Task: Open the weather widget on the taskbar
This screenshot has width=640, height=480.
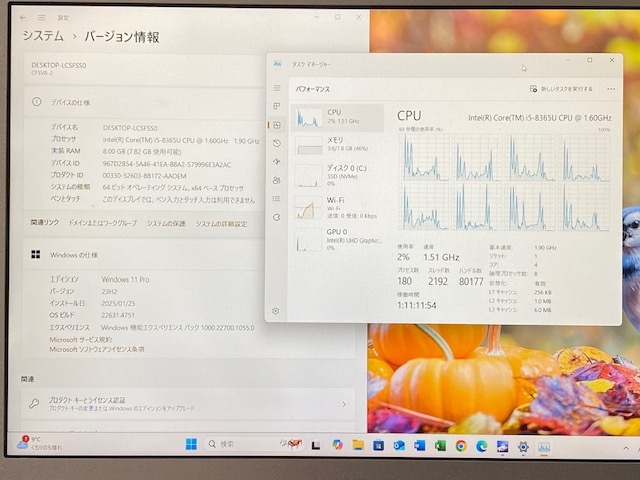Action: [x=39, y=443]
